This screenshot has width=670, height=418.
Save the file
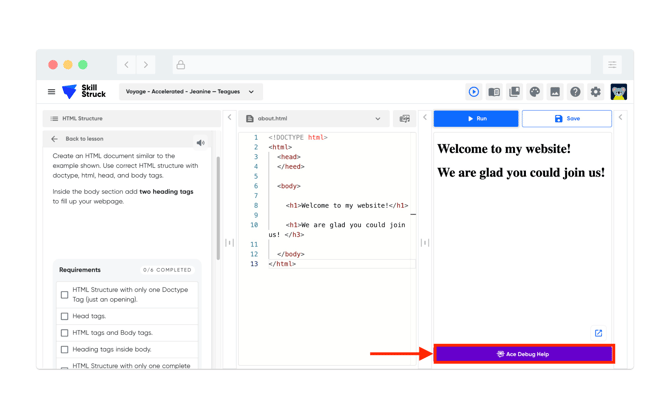click(566, 119)
